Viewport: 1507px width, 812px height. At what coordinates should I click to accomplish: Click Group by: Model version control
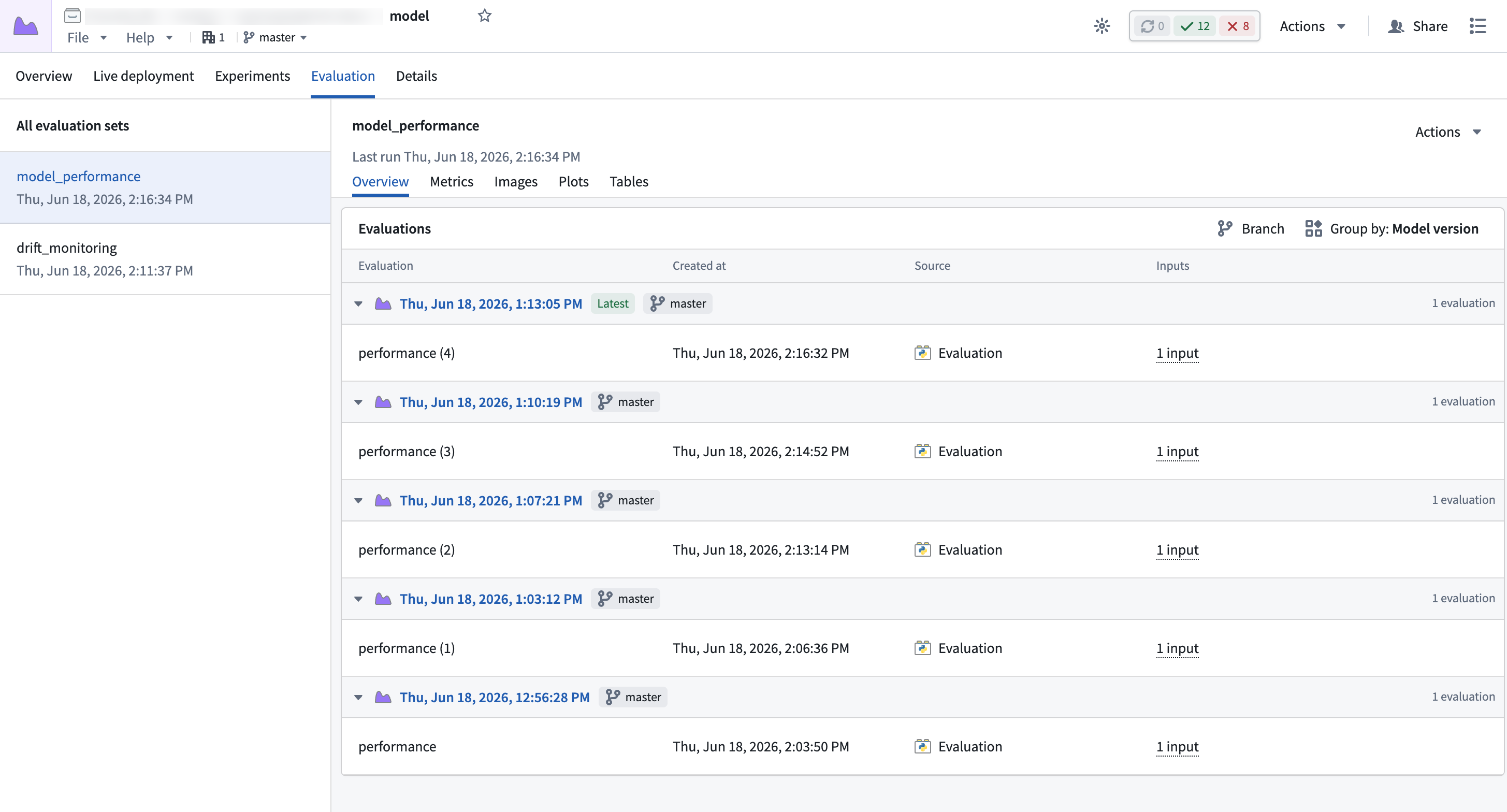point(1392,229)
